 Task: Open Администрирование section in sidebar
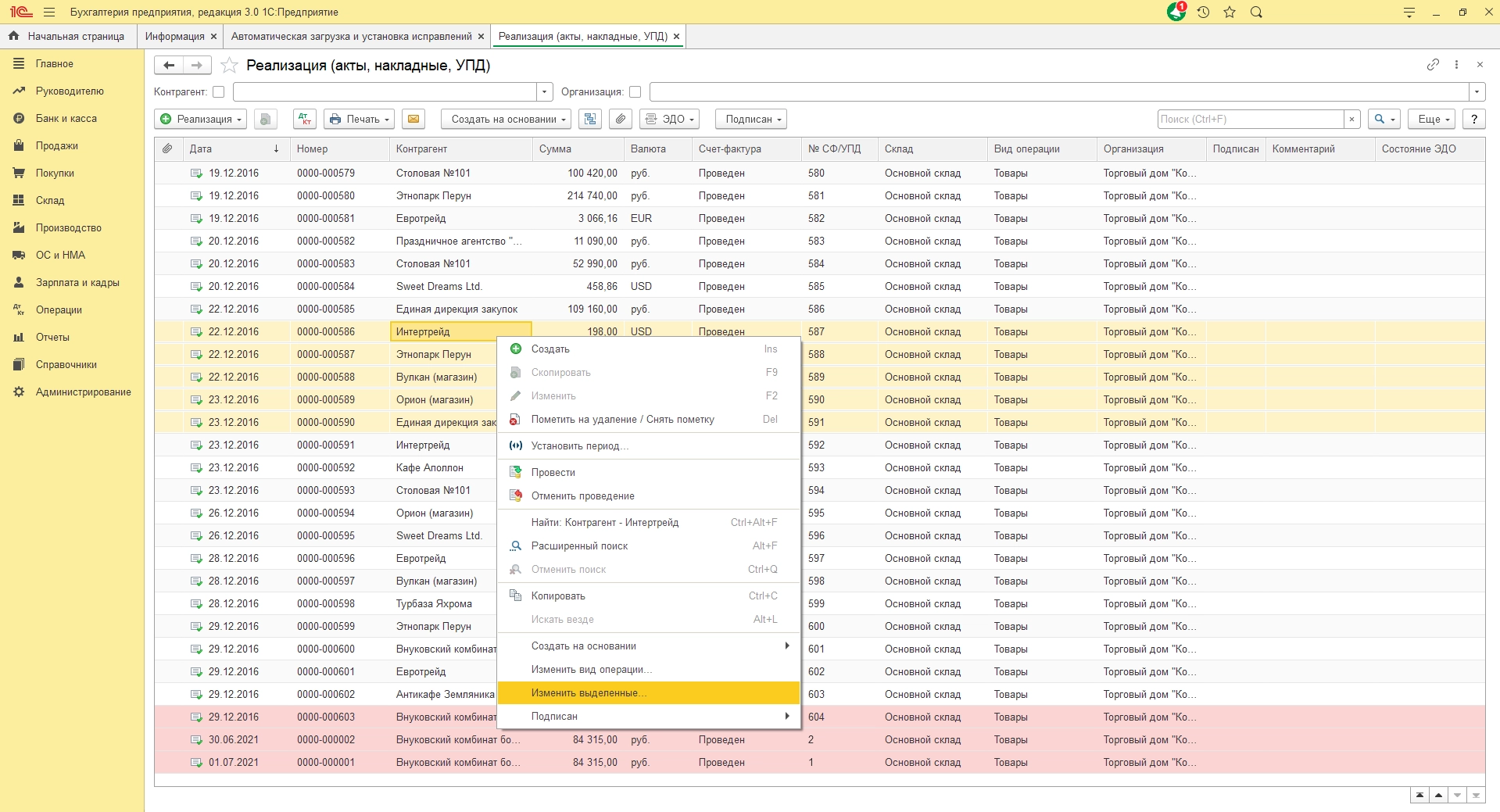click(84, 392)
